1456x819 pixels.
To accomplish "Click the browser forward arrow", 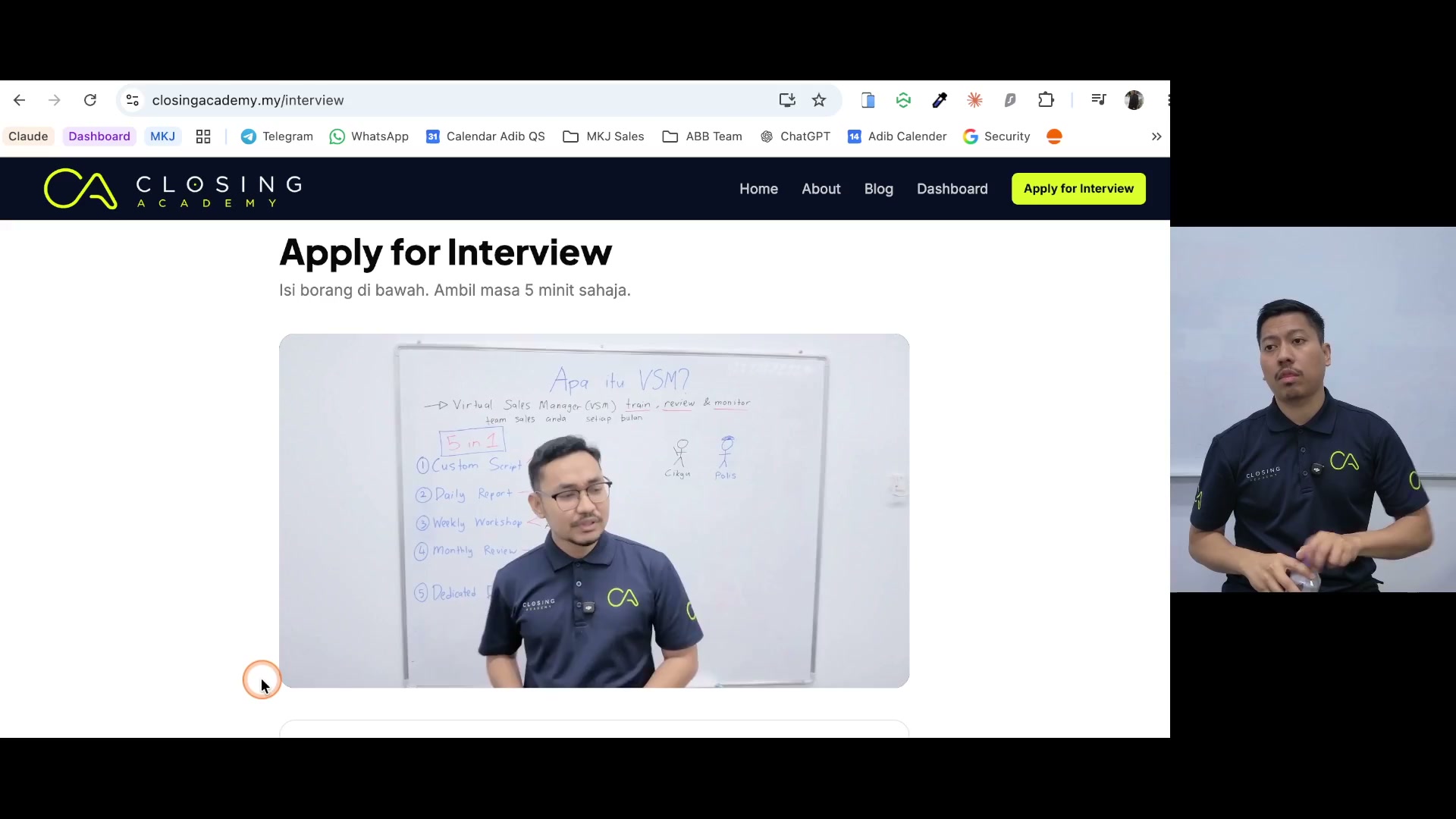I will click(x=55, y=100).
